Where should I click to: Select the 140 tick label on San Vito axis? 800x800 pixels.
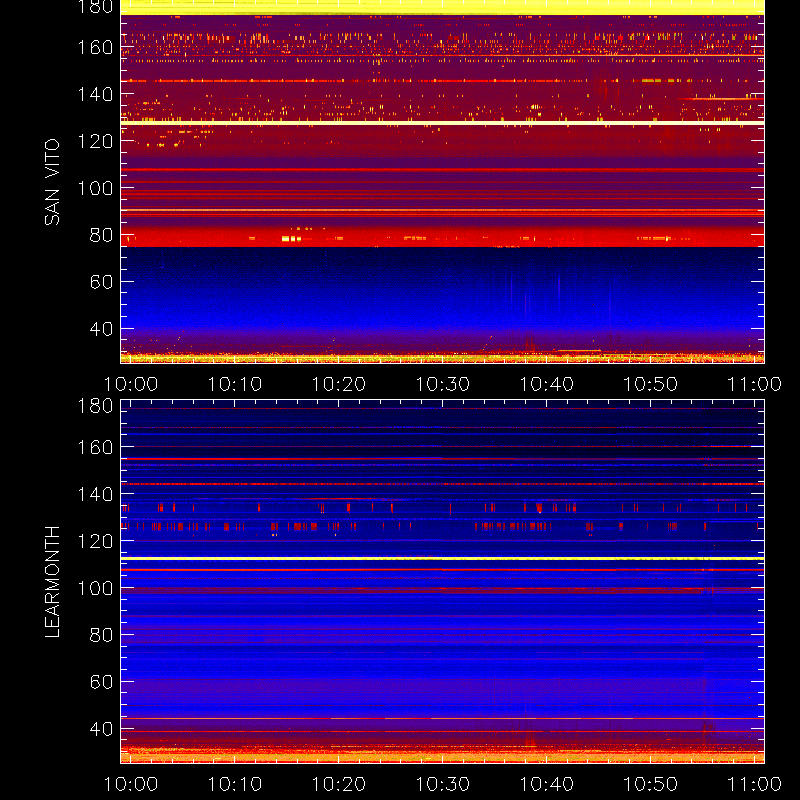tap(95, 94)
